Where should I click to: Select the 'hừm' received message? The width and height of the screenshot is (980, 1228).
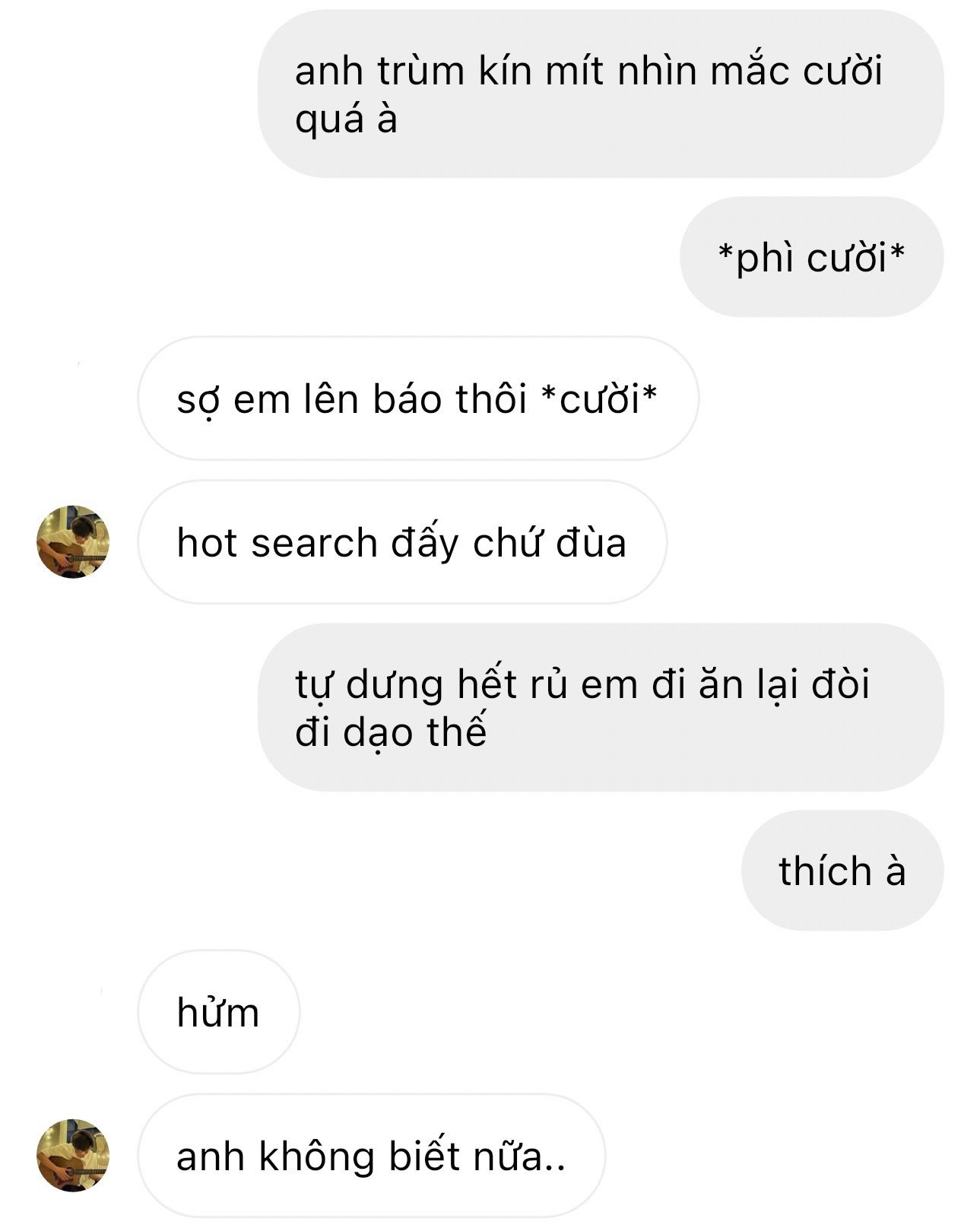[219, 1012]
